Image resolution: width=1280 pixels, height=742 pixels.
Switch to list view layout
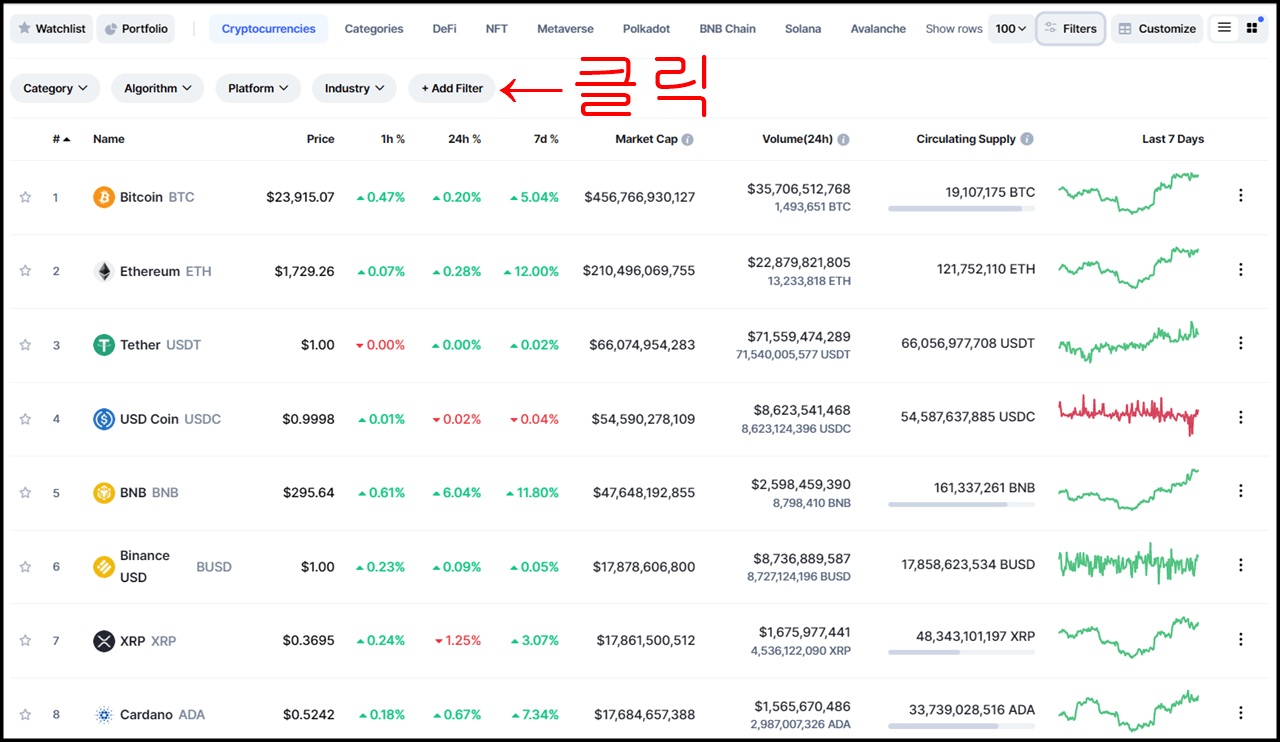point(1224,28)
